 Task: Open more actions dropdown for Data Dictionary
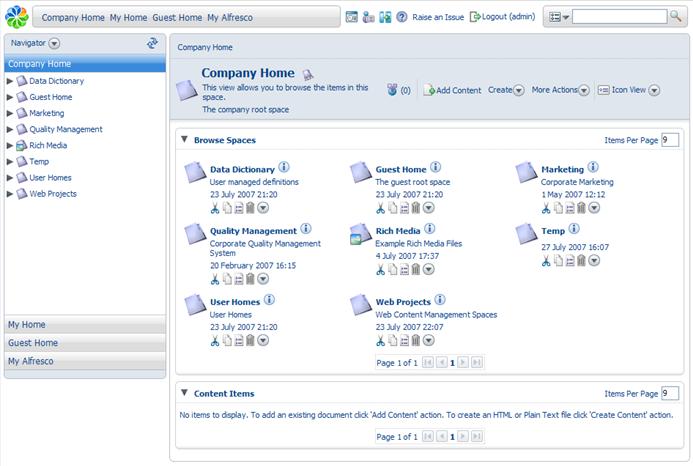263,208
